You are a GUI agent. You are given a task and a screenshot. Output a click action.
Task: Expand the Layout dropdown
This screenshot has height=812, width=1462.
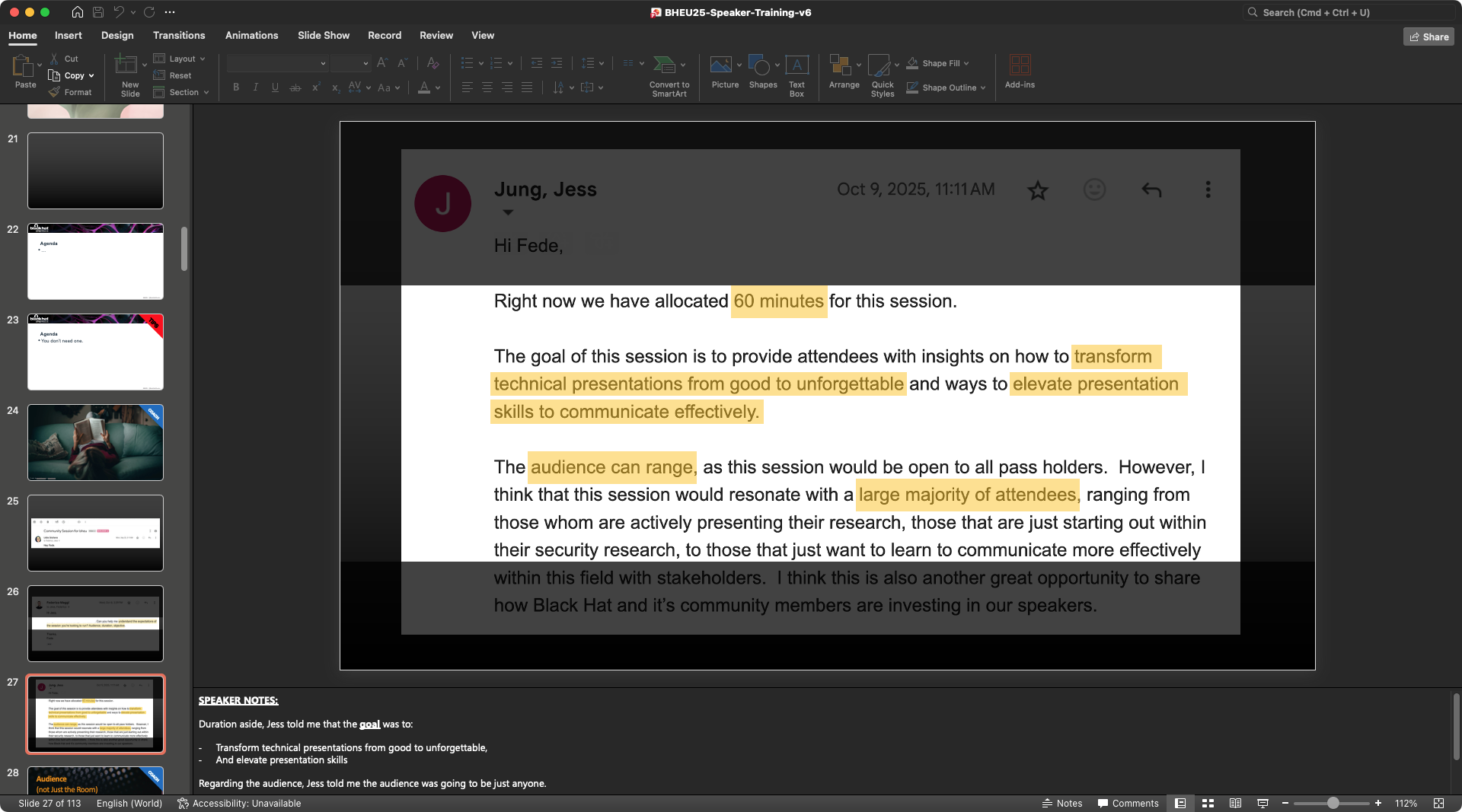coord(181,59)
